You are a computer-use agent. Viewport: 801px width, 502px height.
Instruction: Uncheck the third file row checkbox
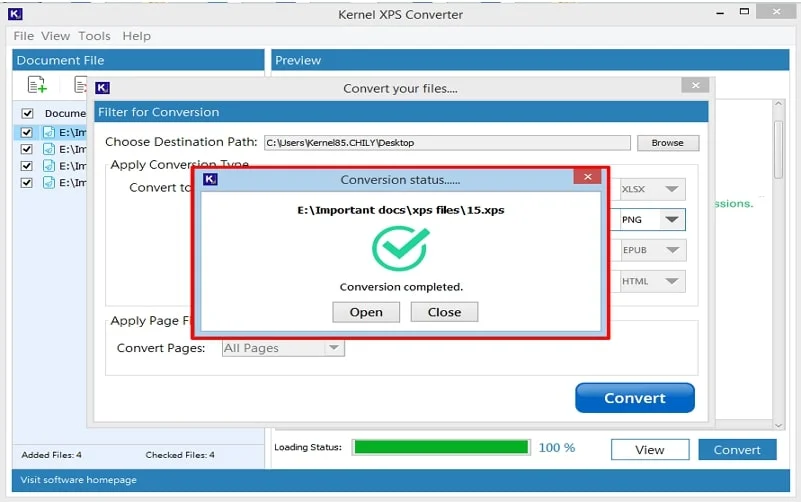point(27,166)
